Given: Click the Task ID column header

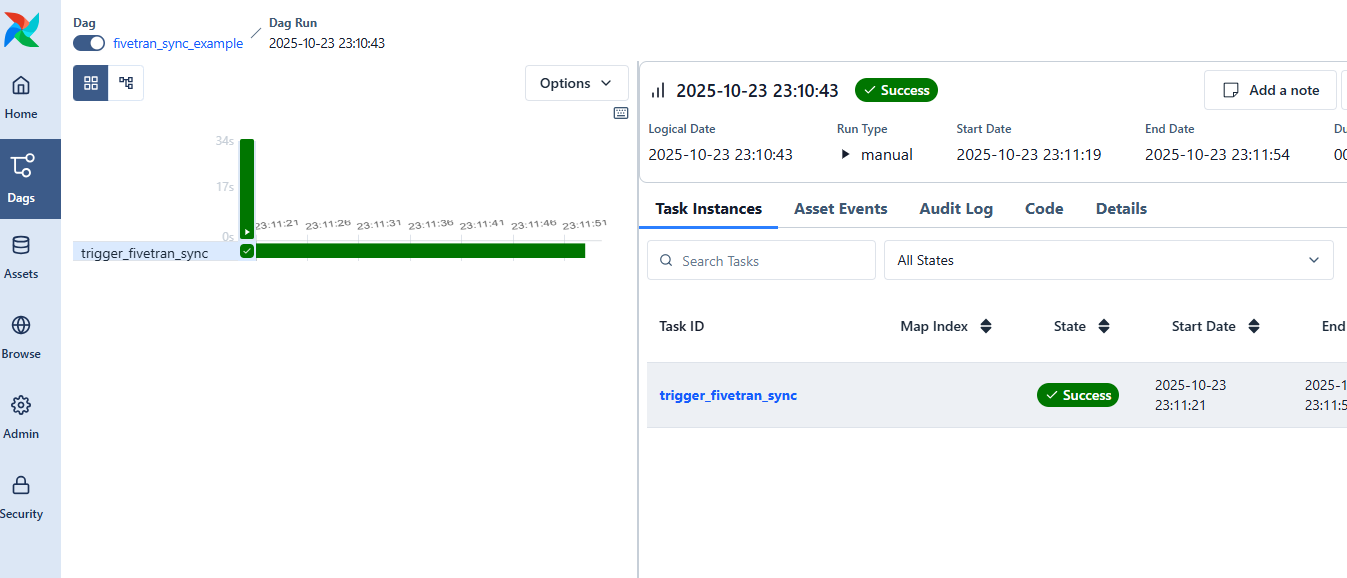Looking at the screenshot, I should [x=681, y=326].
